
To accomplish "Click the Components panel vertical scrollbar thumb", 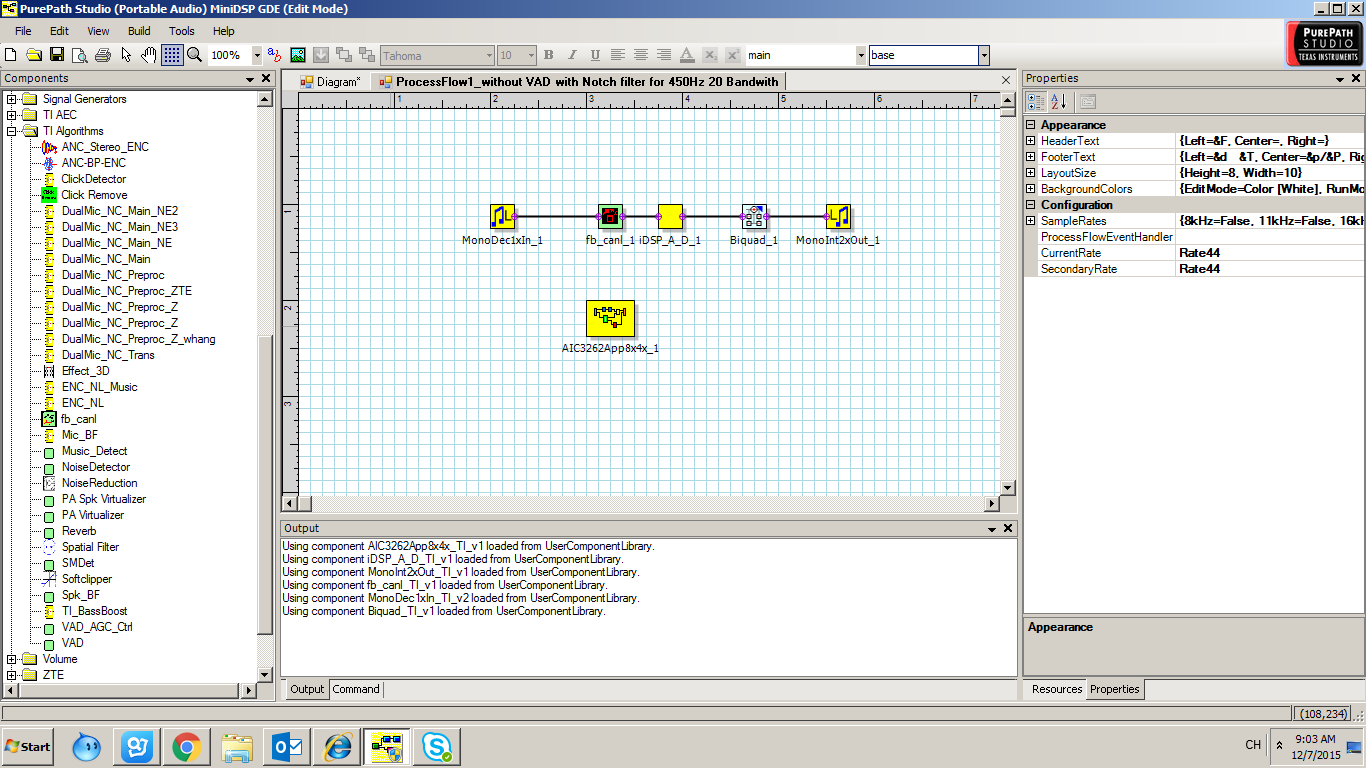I will (265, 483).
